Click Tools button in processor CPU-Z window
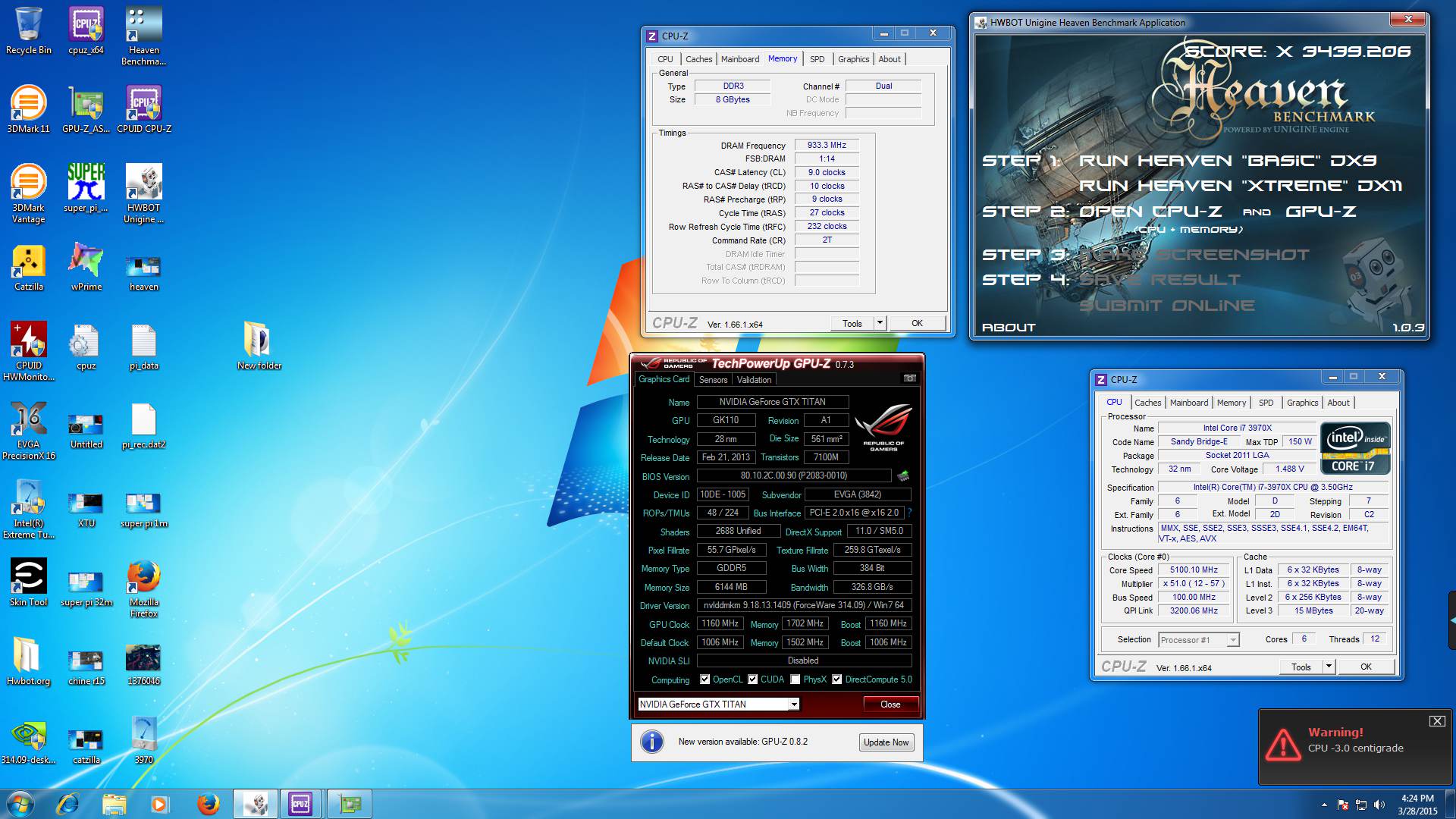The height and width of the screenshot is (819, 1456). [x=1301, y=667]
